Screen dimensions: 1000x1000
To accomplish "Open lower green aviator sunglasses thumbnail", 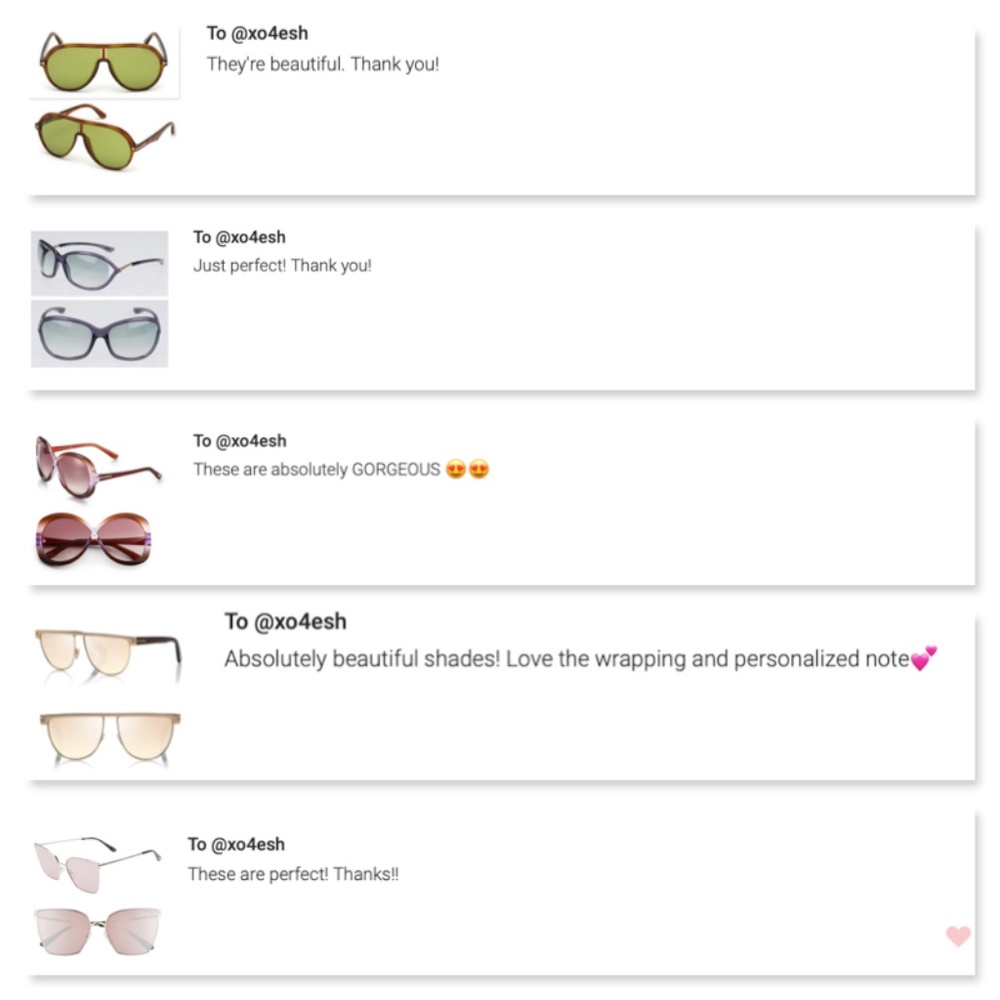I will [x=104, y=138].
